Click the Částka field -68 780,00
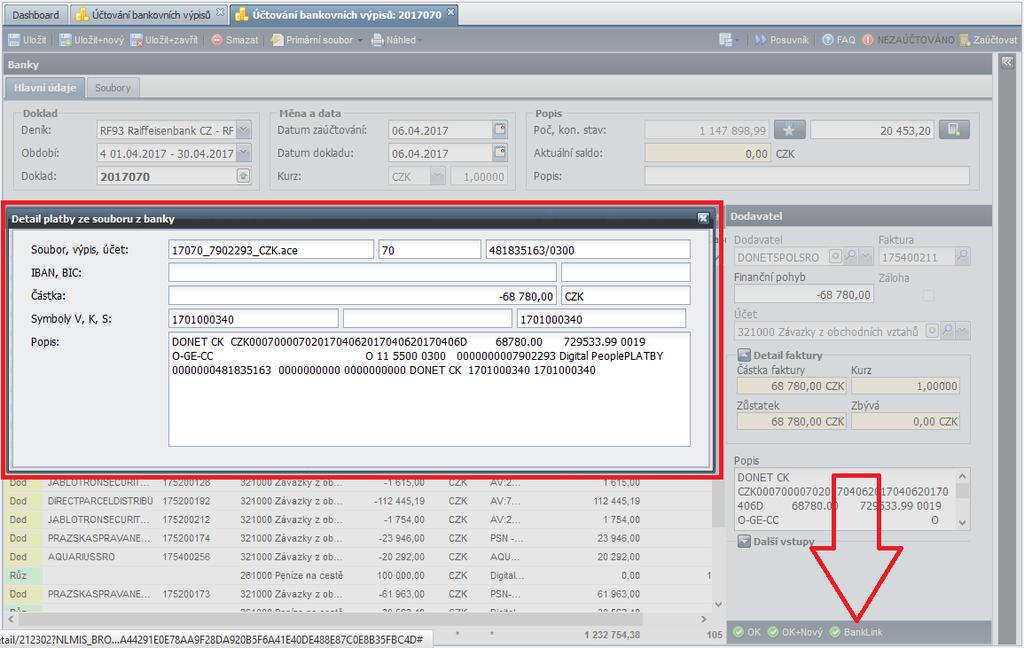The width and height of the screenshot is (1024, 648). click(362, 296)
